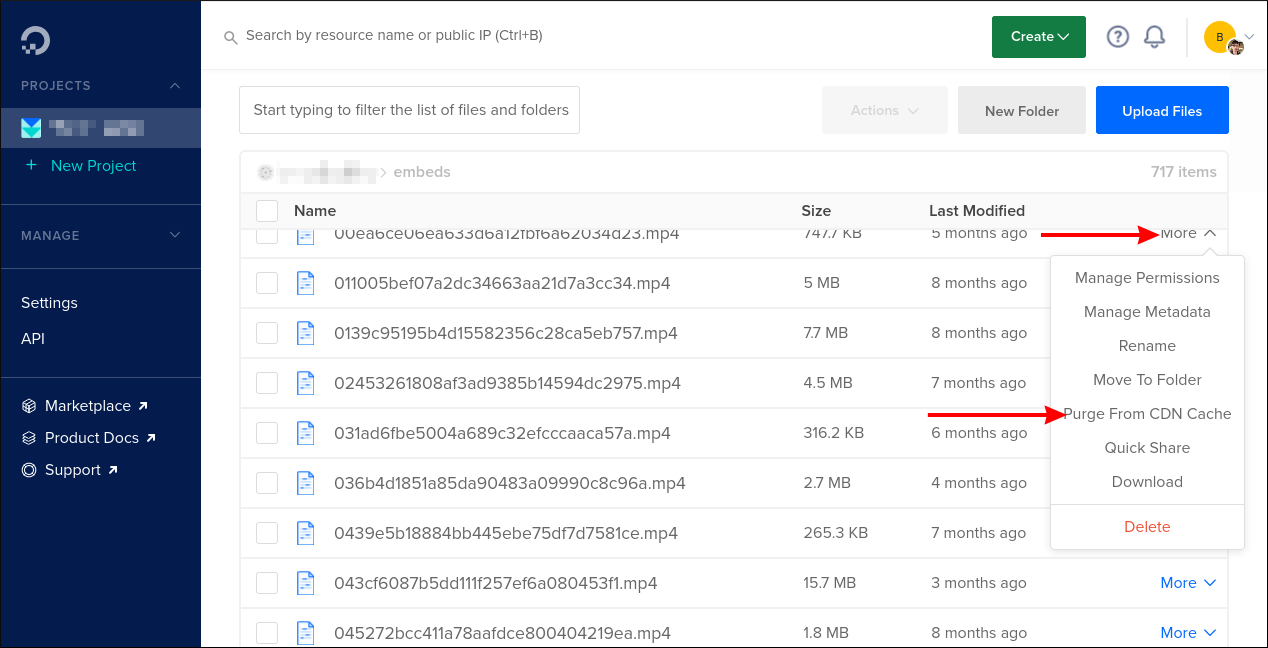Open the Marketplace link in the sidebar
Image resolution: width=1268 pixels, height=648 pixels.
(88, 405)
